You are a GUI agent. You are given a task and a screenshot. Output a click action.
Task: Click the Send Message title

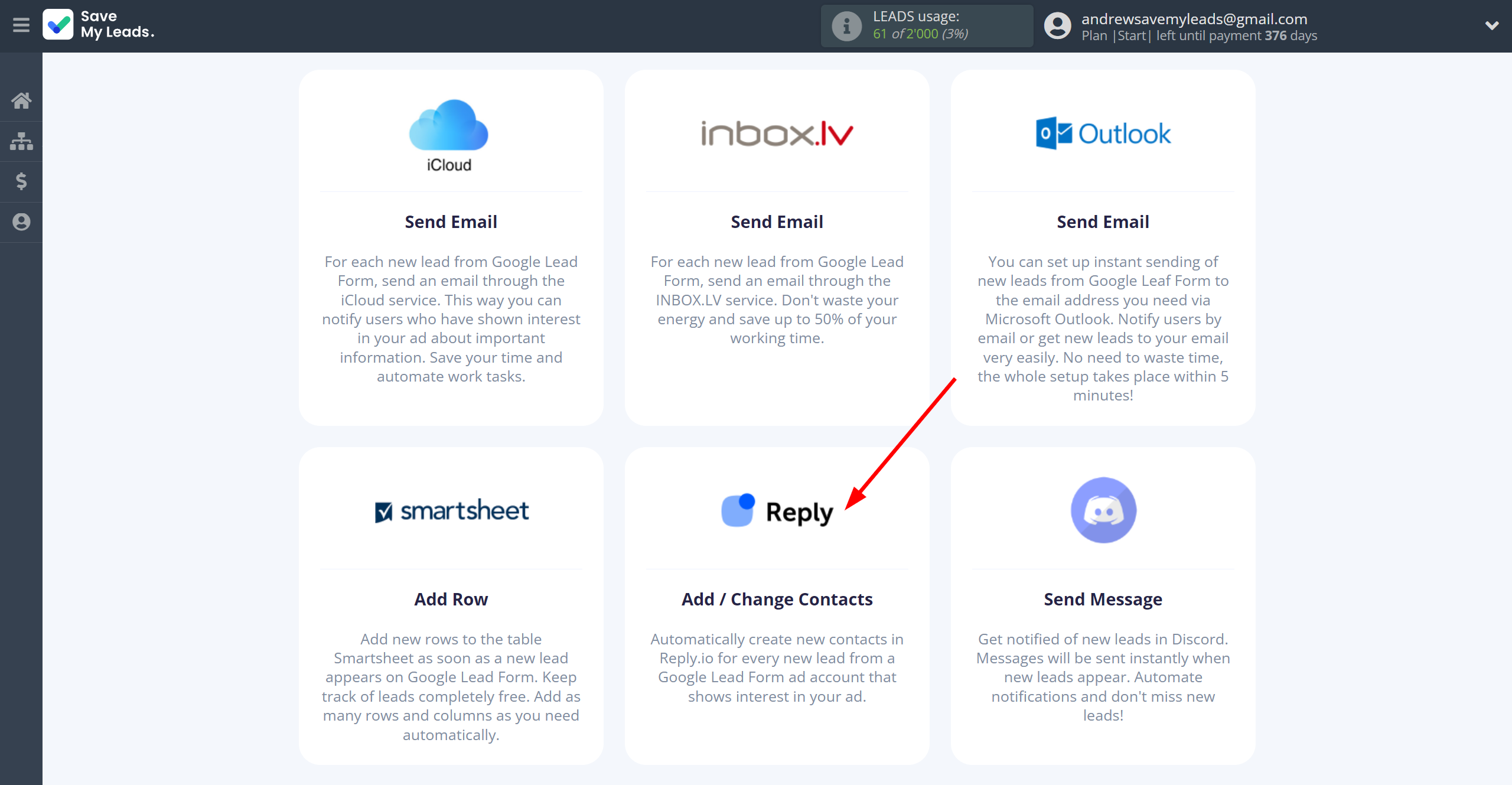1103,600
